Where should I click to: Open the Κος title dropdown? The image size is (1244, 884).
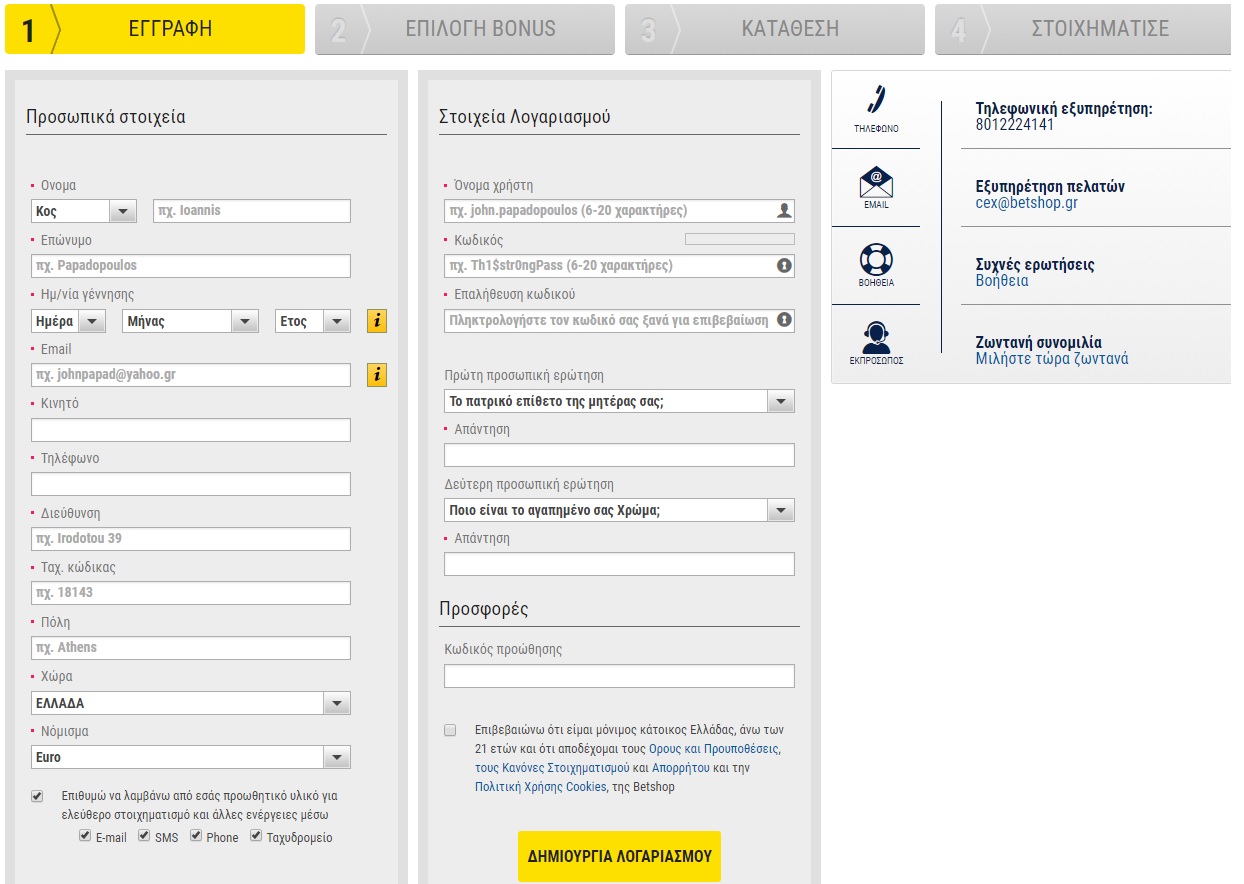point(84,211)
